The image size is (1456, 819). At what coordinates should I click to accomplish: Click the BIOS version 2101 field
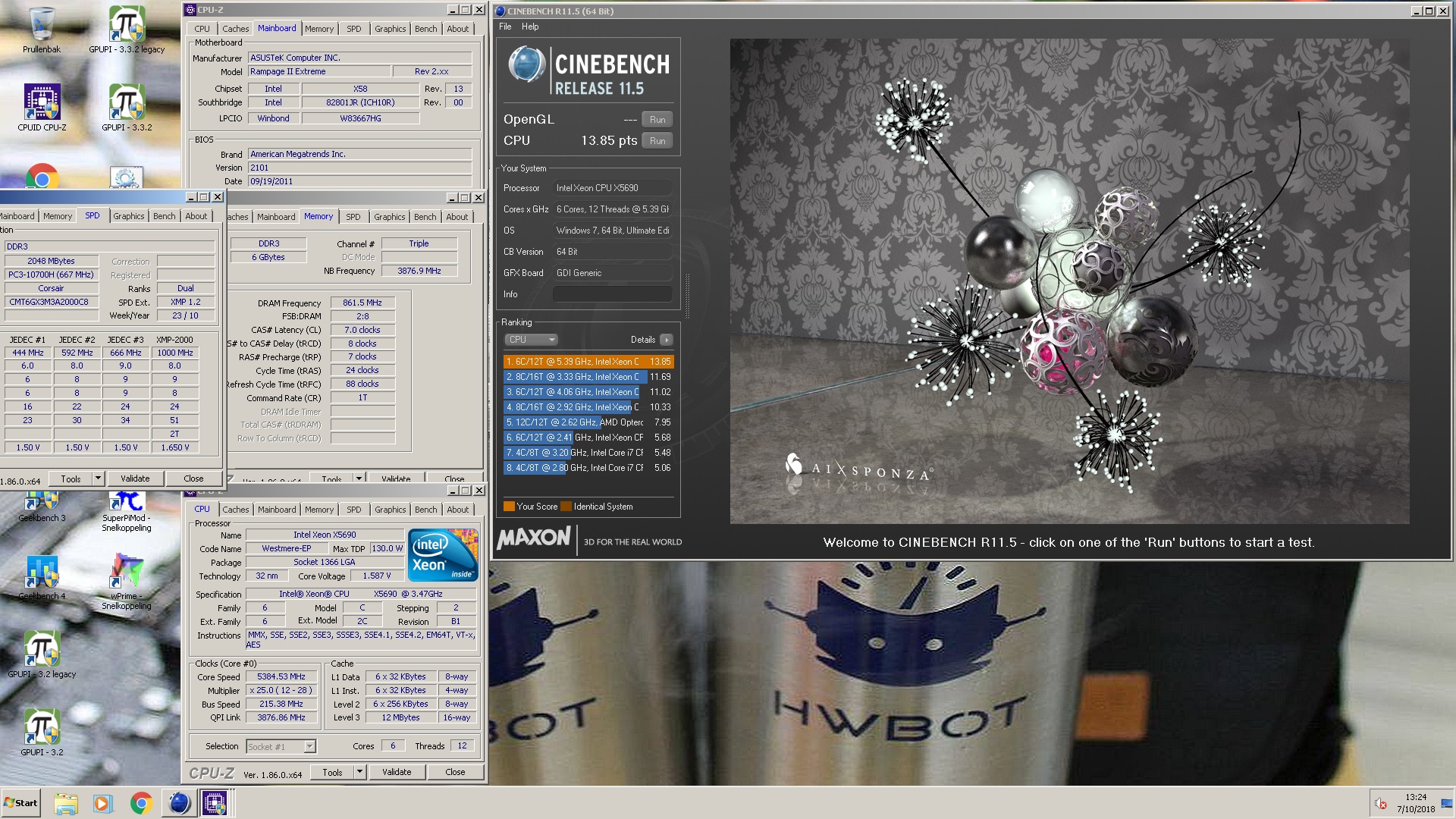click(x=359, y=168)
